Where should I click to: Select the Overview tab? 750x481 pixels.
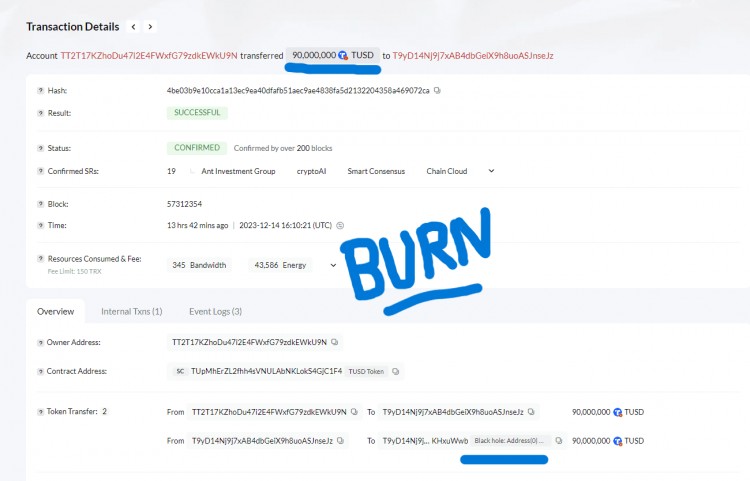coord(55,311)
